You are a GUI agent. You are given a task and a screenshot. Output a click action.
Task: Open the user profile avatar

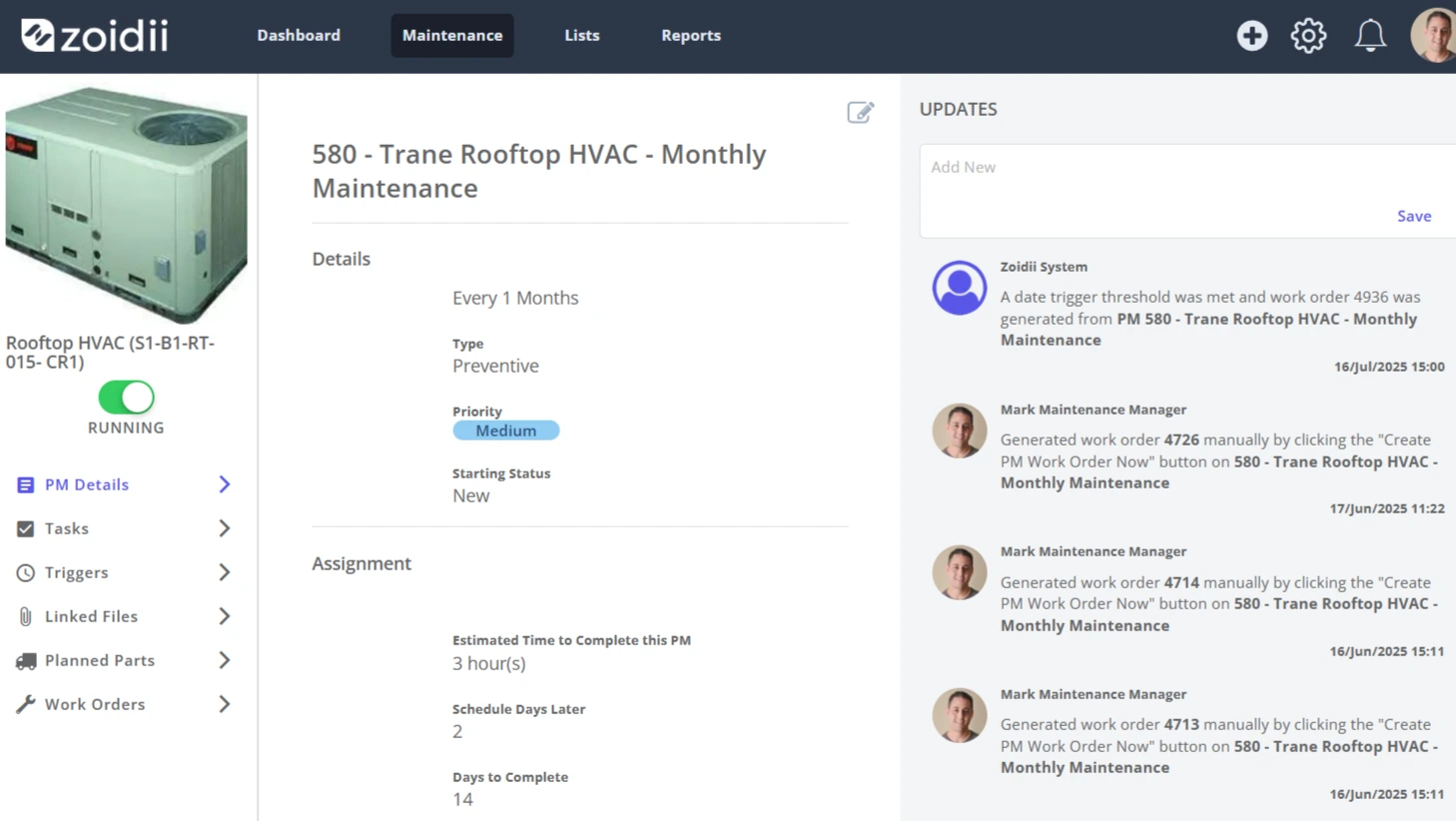(1433, 36)
